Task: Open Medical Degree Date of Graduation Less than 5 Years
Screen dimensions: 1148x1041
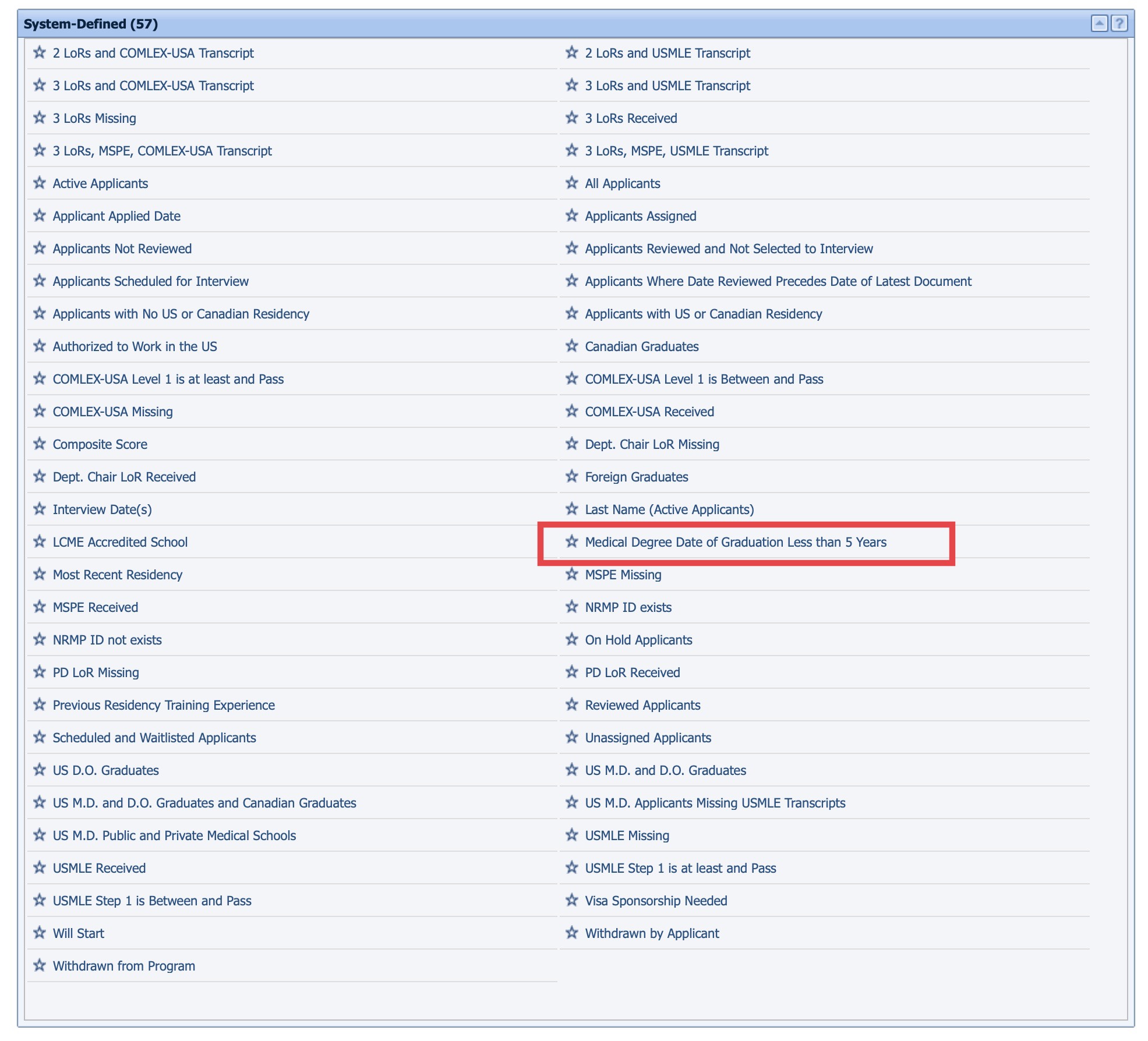Action: tap(735, 542)
